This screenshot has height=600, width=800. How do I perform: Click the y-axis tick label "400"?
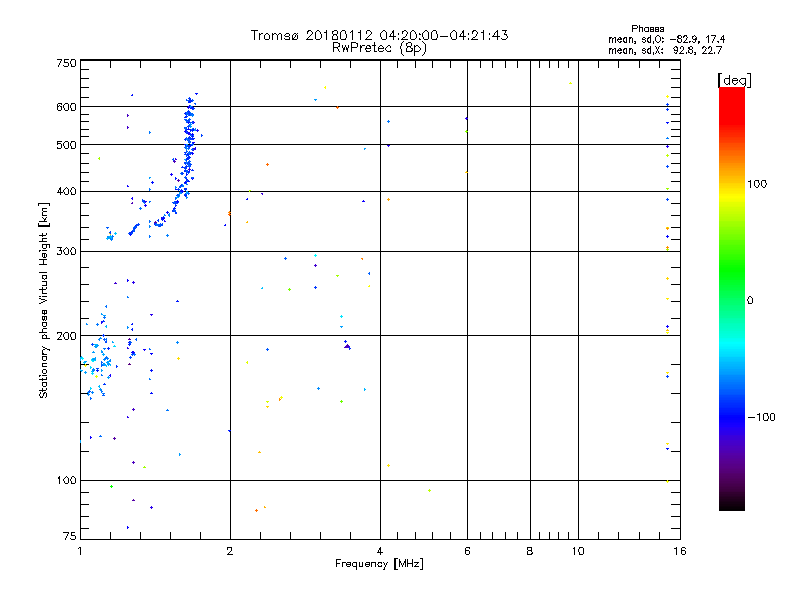point(66,191)
